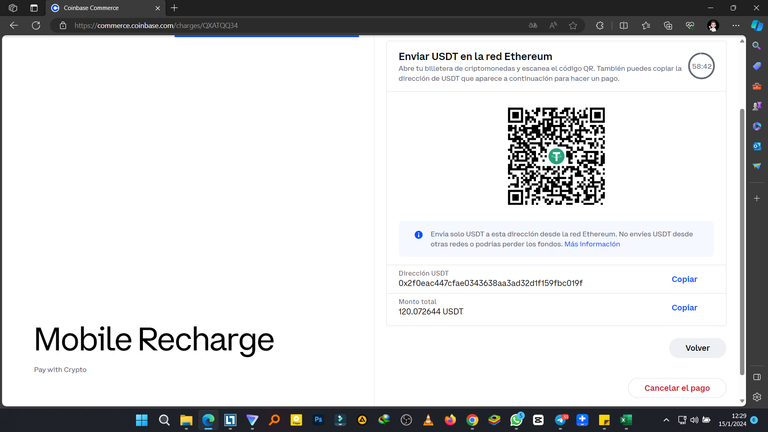The image size is (768, 432).
Task: Open WhatsApp from the taskbar
Action: coord(516,420)
